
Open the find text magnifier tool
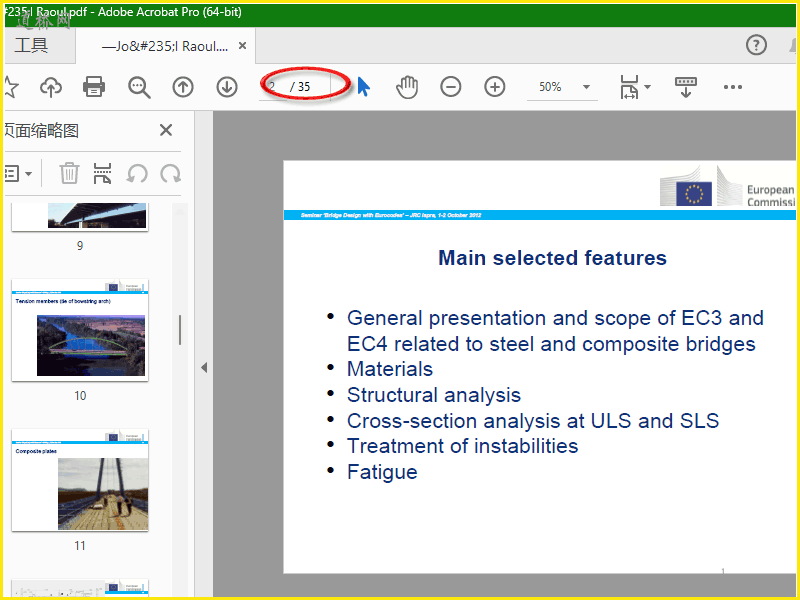coord(139,87)
